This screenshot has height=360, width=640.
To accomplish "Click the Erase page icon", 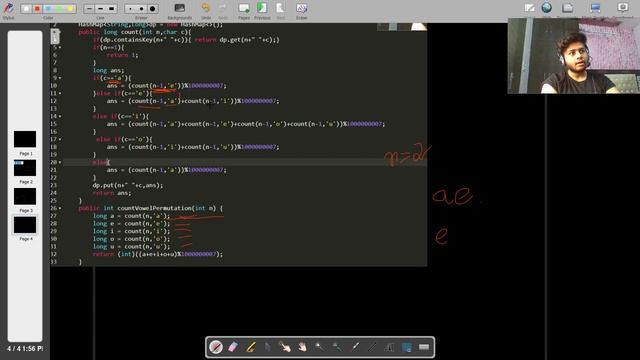I will (x=302, y=8).
